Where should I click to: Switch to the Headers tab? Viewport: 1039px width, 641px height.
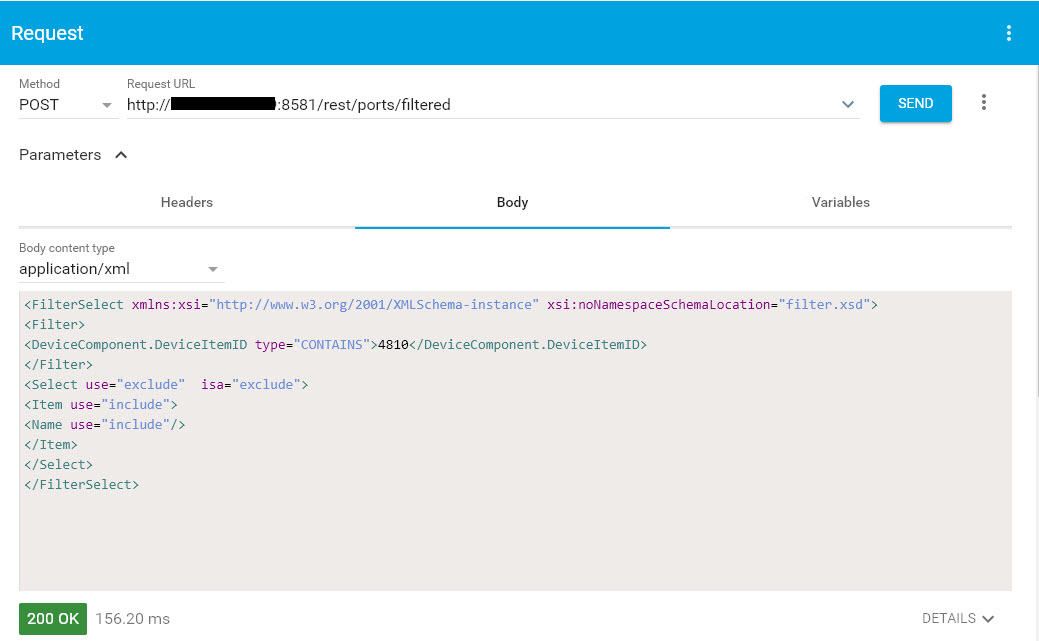point(187,202)
